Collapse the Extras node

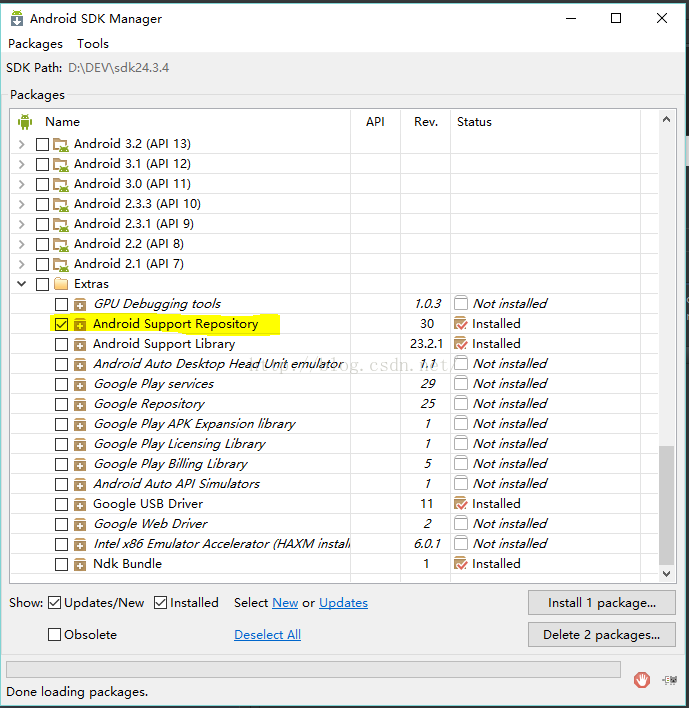[21, 284]
